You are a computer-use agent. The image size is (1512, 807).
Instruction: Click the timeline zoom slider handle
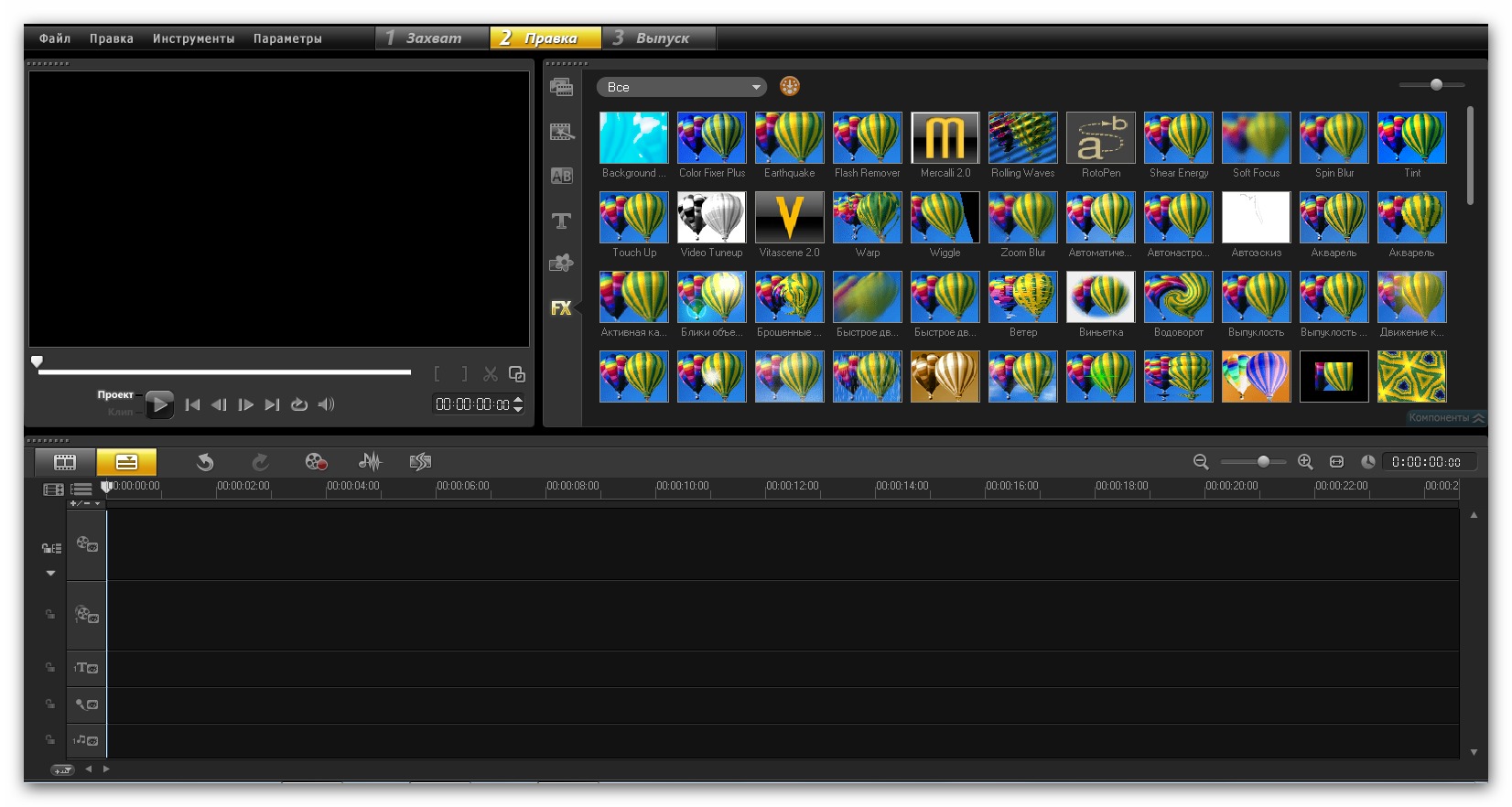1263,462
